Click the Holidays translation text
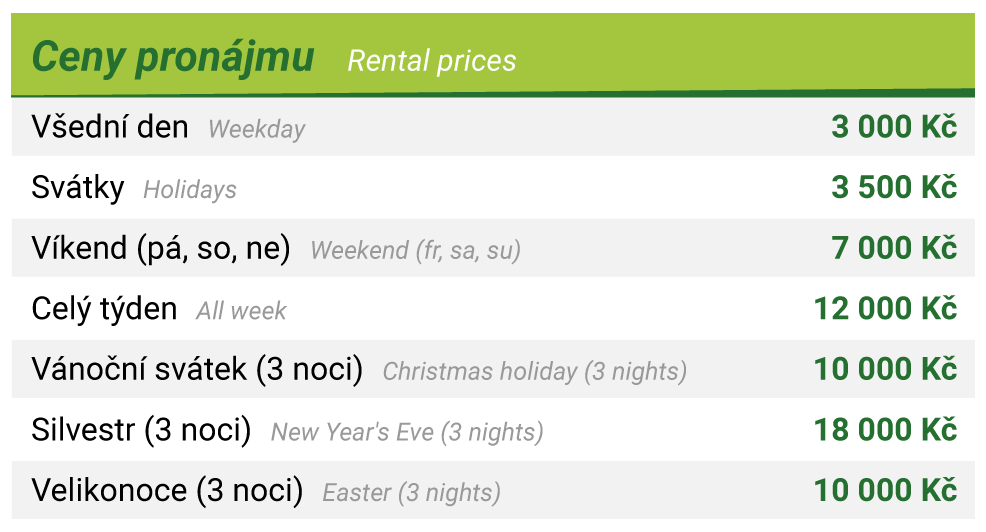This screenshot has width=986, height=532. pyautogui.click(x=190, y=190)
